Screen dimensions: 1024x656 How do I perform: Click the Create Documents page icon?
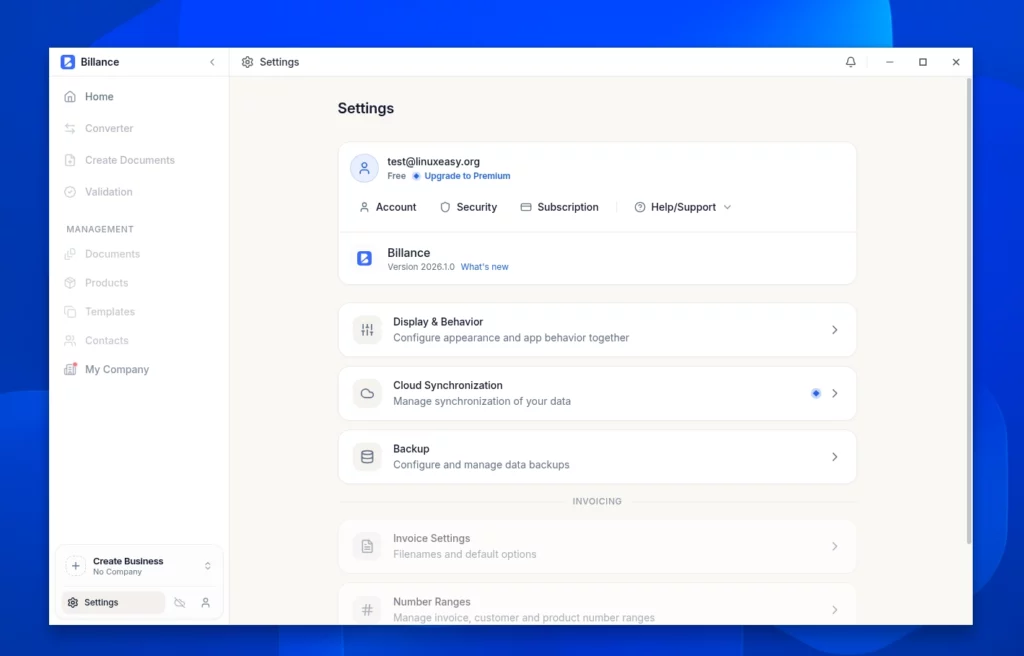point(70,160)
